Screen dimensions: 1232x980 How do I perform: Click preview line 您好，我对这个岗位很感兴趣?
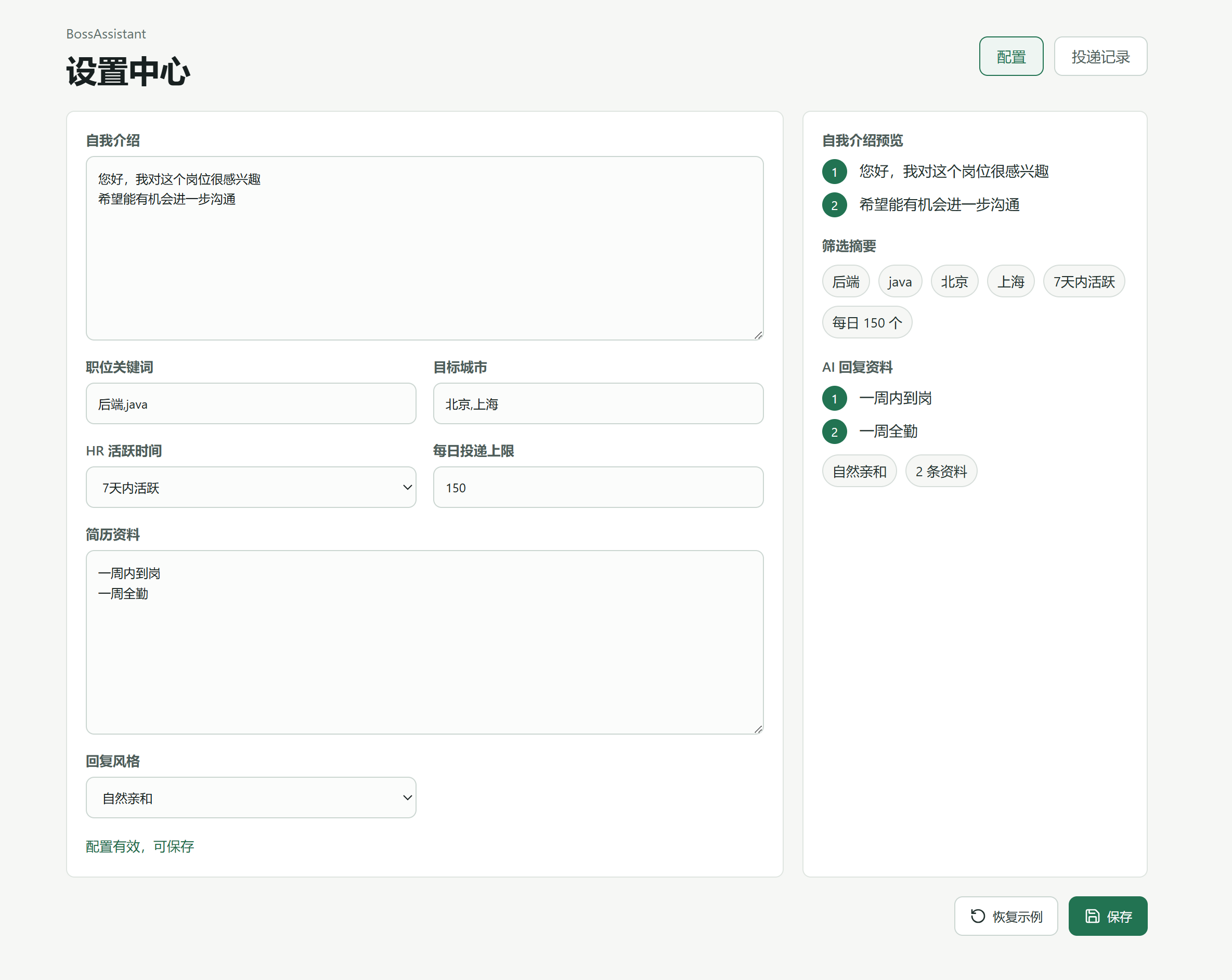[954, 172]
